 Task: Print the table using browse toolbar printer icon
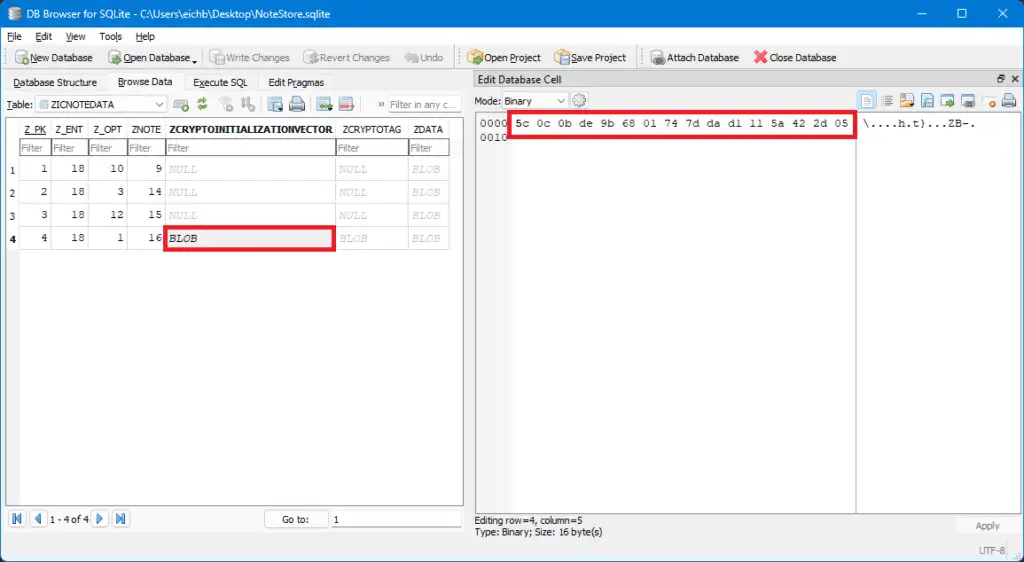297,104
